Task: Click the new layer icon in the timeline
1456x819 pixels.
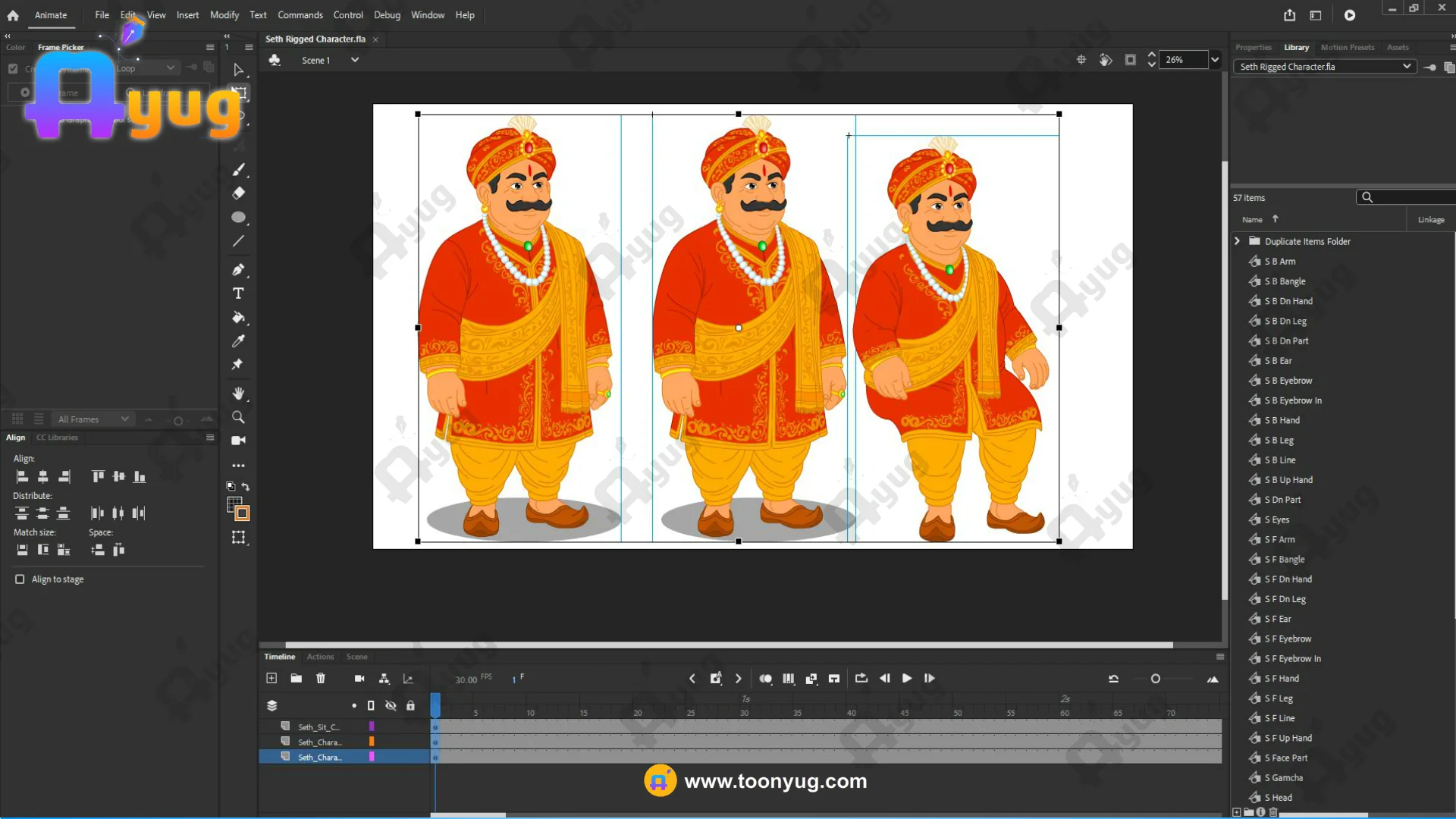Action: pos(271,678)
